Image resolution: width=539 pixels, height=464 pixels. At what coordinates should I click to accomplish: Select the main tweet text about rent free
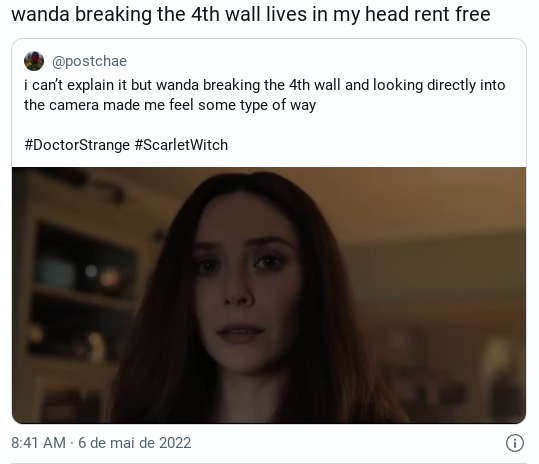click(x=251, y=14)
